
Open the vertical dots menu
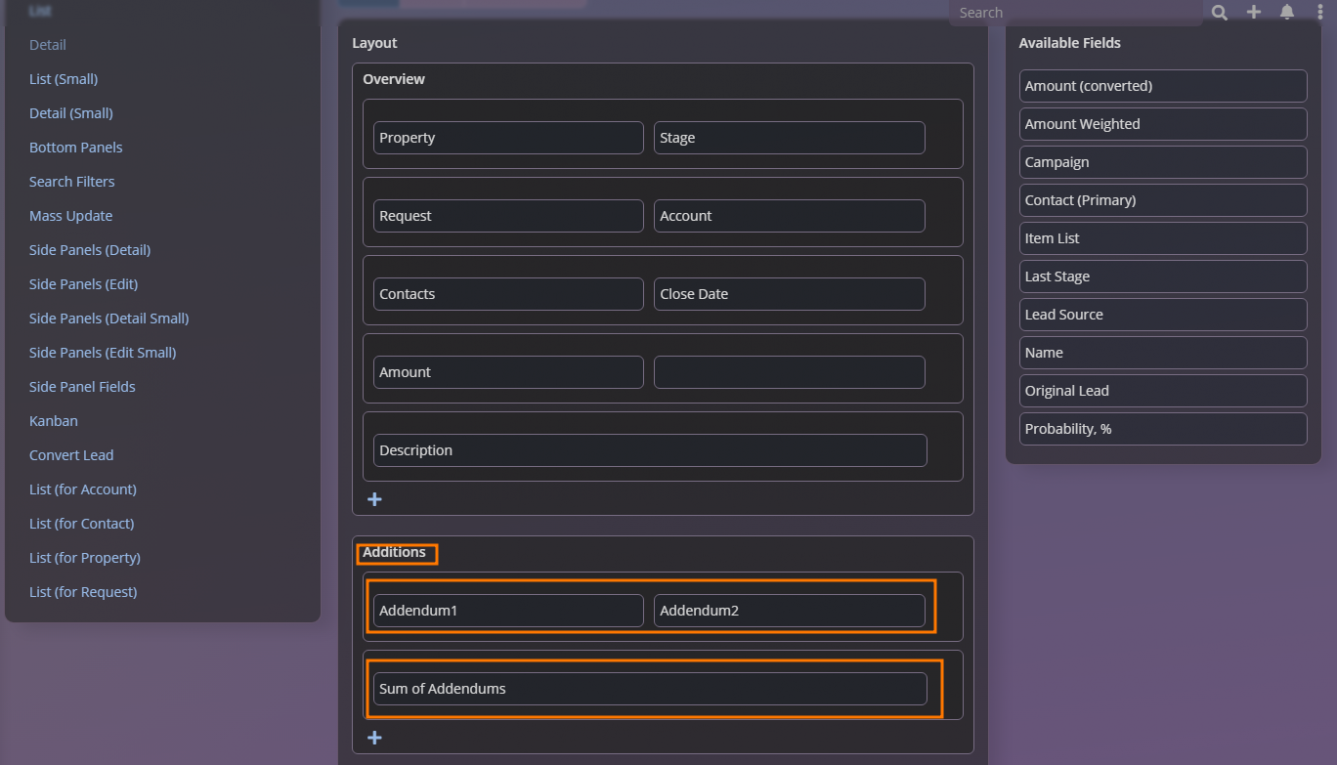(1320, 12)
